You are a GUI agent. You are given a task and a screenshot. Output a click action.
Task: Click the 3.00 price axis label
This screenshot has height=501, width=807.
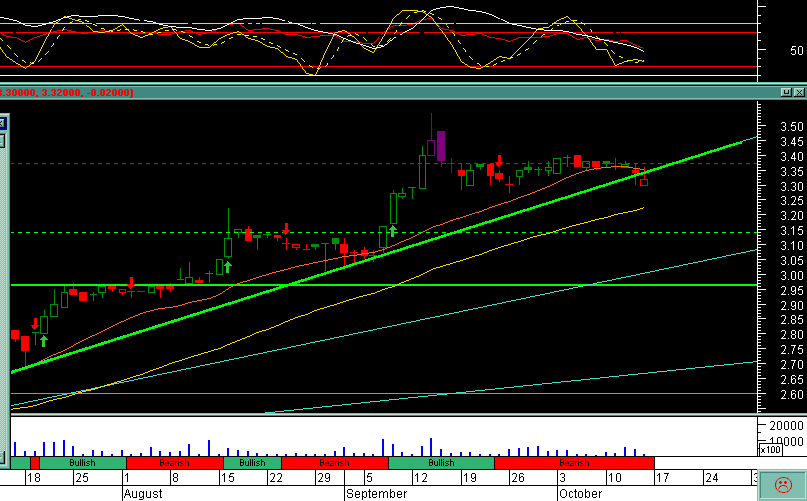792,276
